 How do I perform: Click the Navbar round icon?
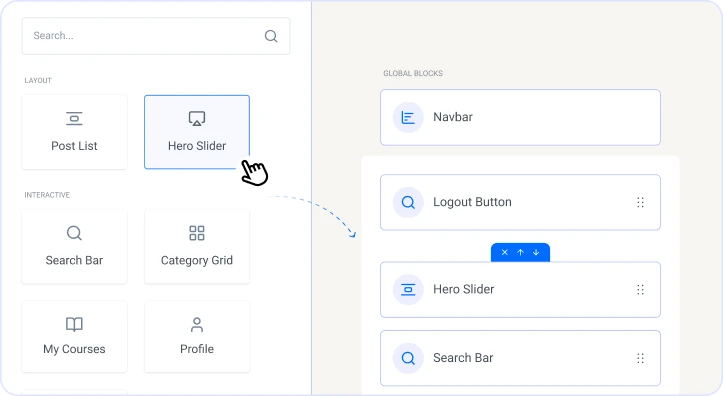pyautogui.click(x=408, y=118)
